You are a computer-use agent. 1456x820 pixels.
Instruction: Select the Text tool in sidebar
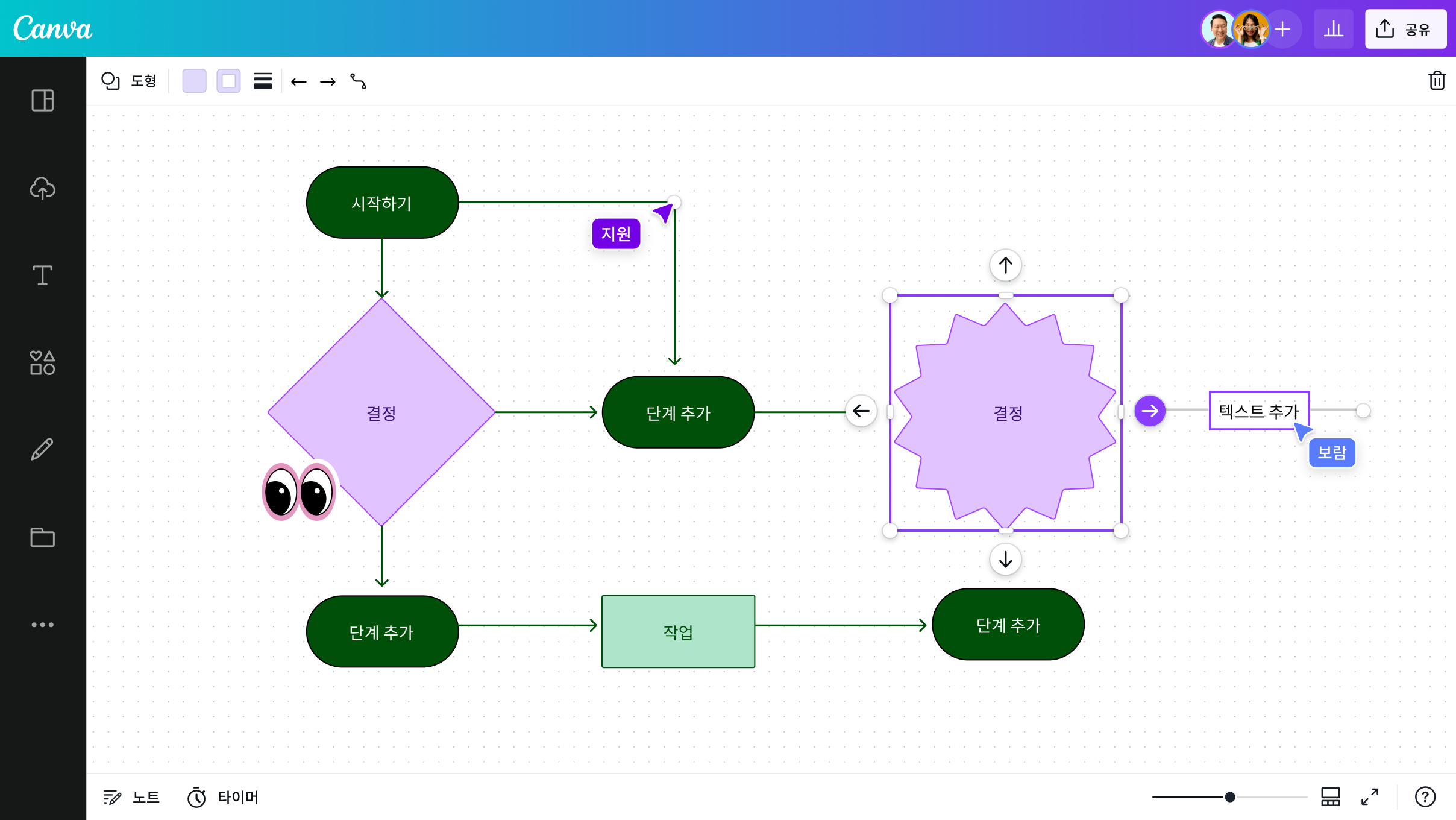pos(42,276)
